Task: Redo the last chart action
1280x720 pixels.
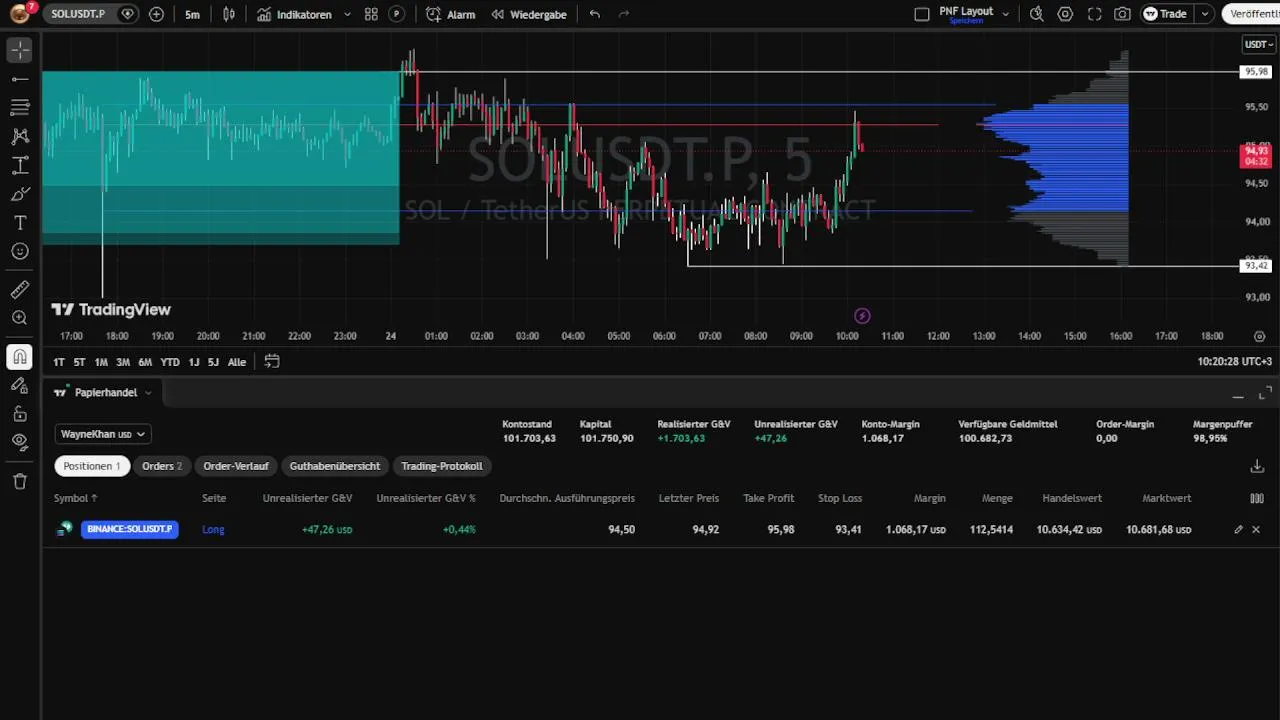Action: point(624,14)
